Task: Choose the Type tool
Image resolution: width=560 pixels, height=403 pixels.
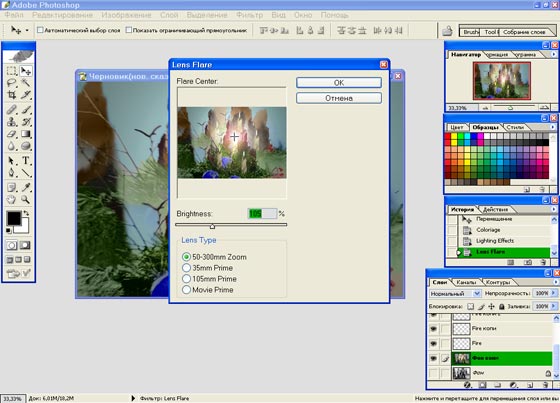Action: (x=25, y=160)
